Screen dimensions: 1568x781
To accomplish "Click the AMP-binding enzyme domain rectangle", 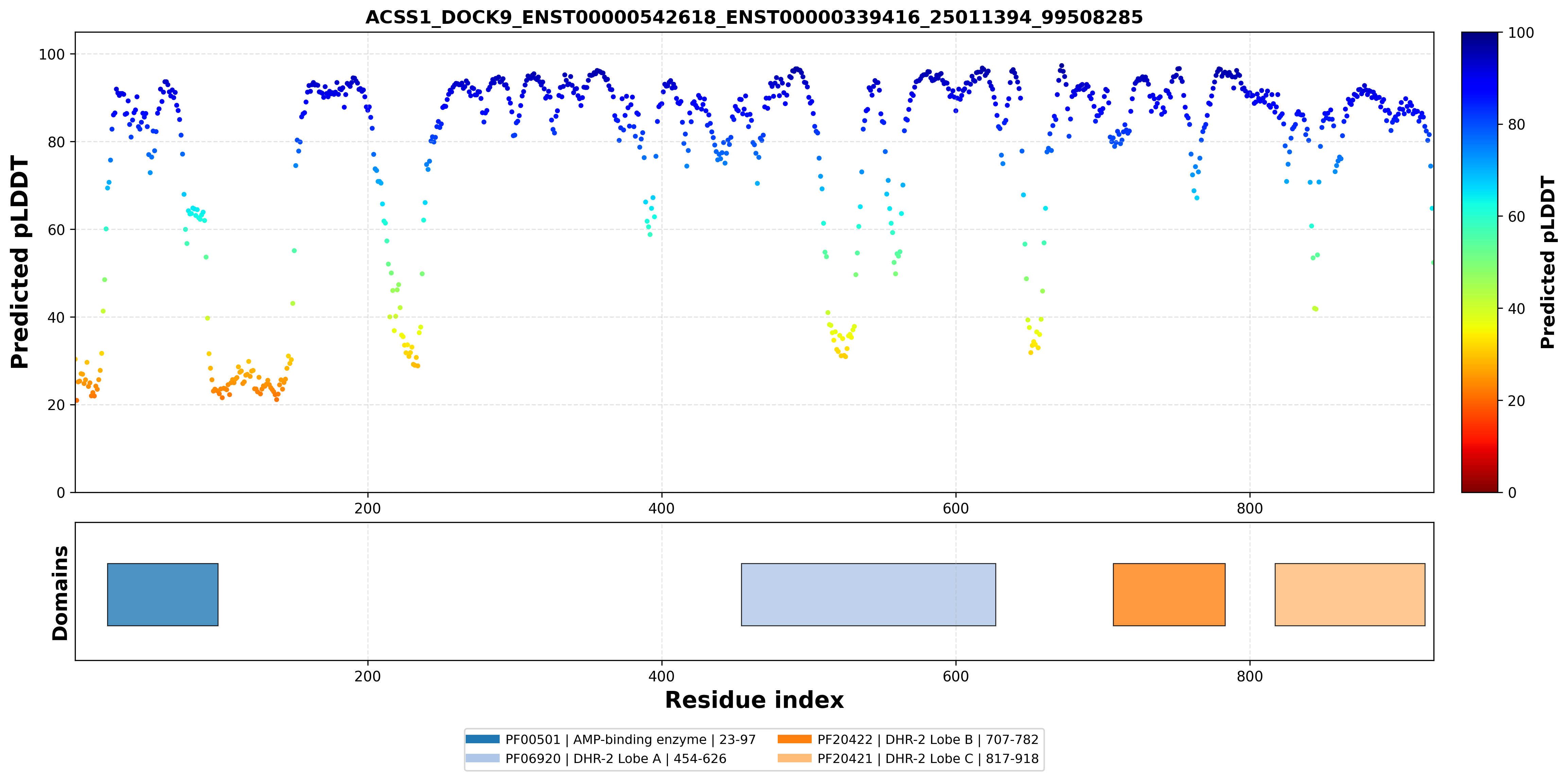I will tap(162, 594).
